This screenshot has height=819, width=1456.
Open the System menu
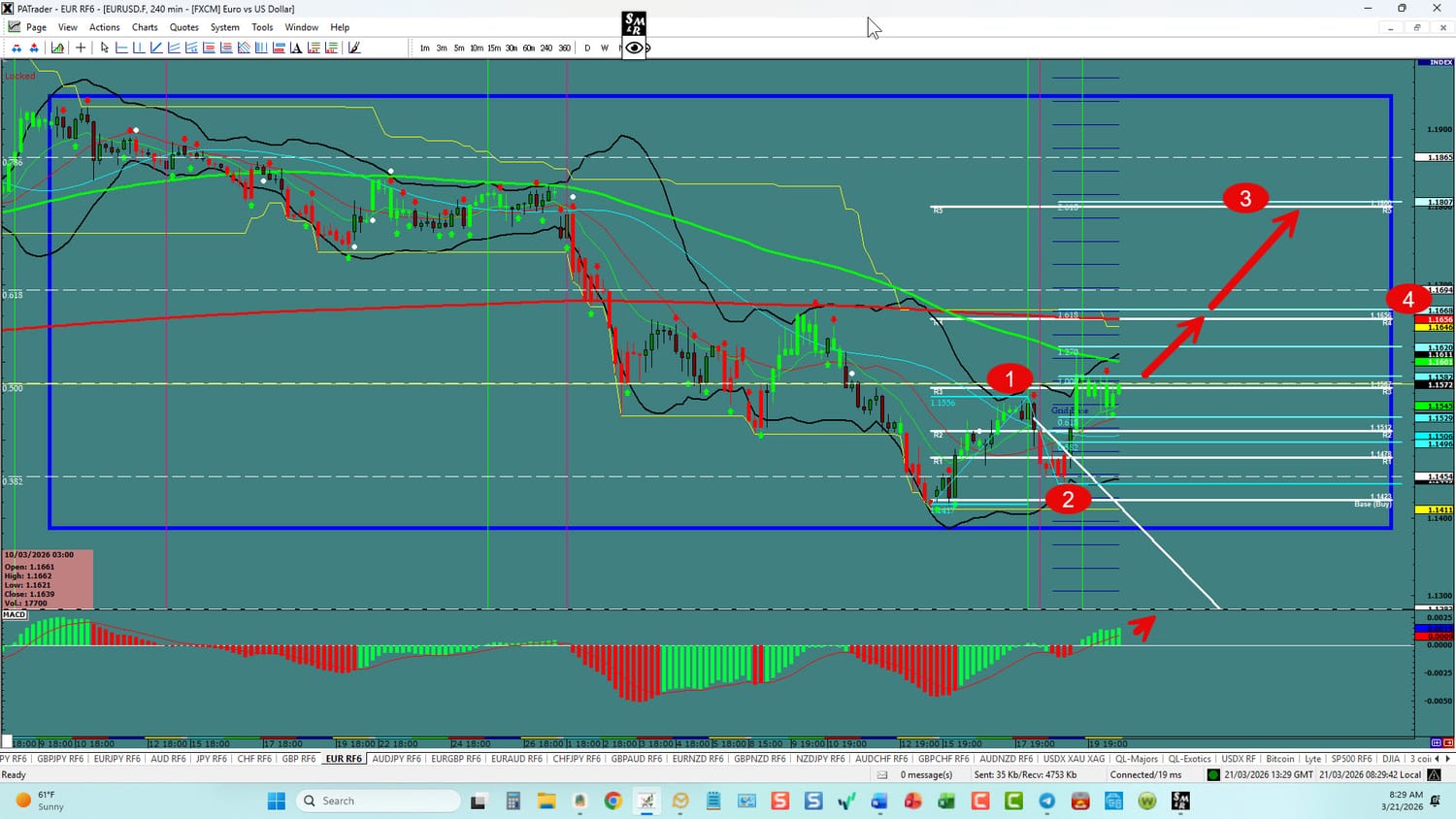point(225,27)
